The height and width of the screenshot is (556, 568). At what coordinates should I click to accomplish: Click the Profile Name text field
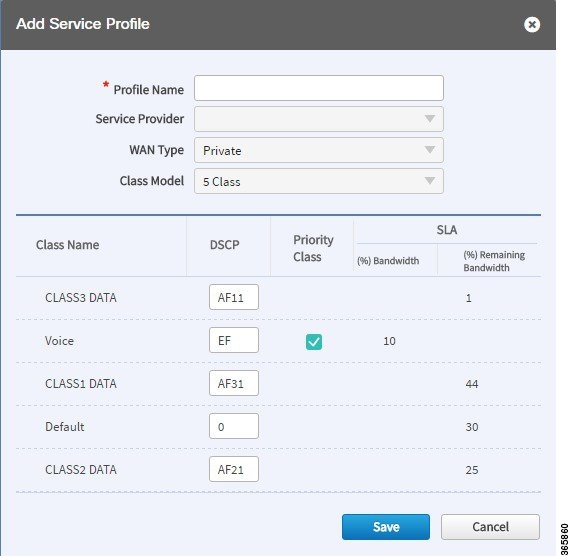coord(319,88)
